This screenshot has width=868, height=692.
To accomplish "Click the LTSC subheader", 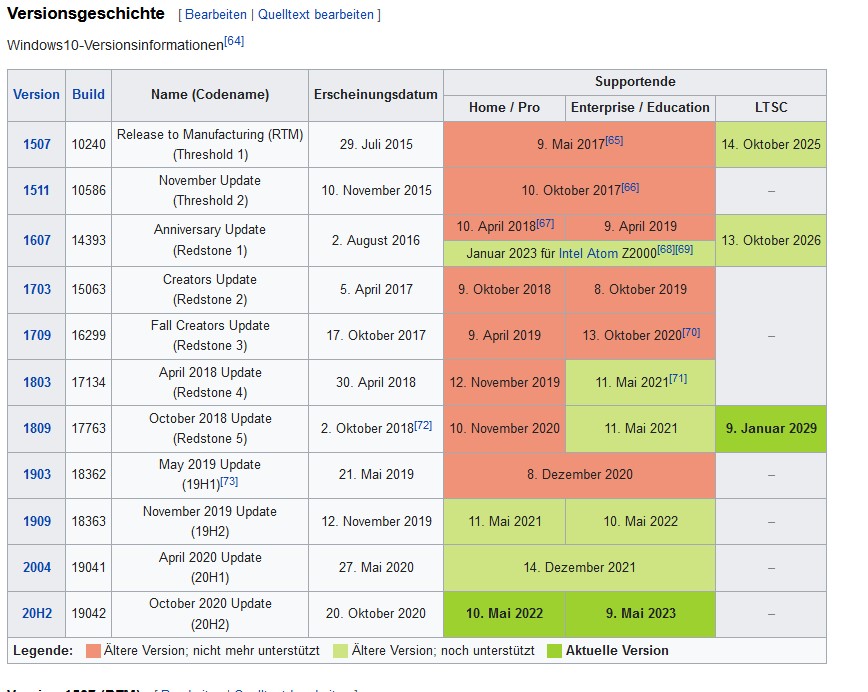I will point(771,107).
